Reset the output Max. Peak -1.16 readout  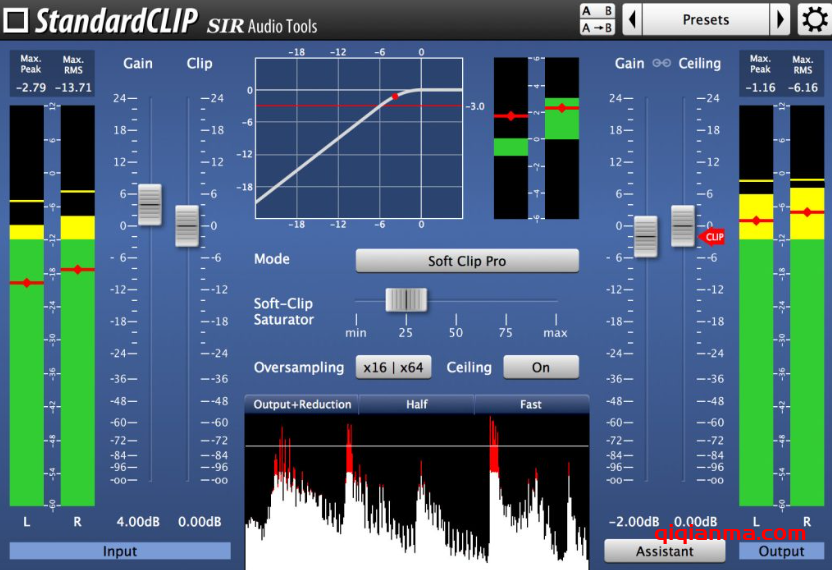pos(760,88)
